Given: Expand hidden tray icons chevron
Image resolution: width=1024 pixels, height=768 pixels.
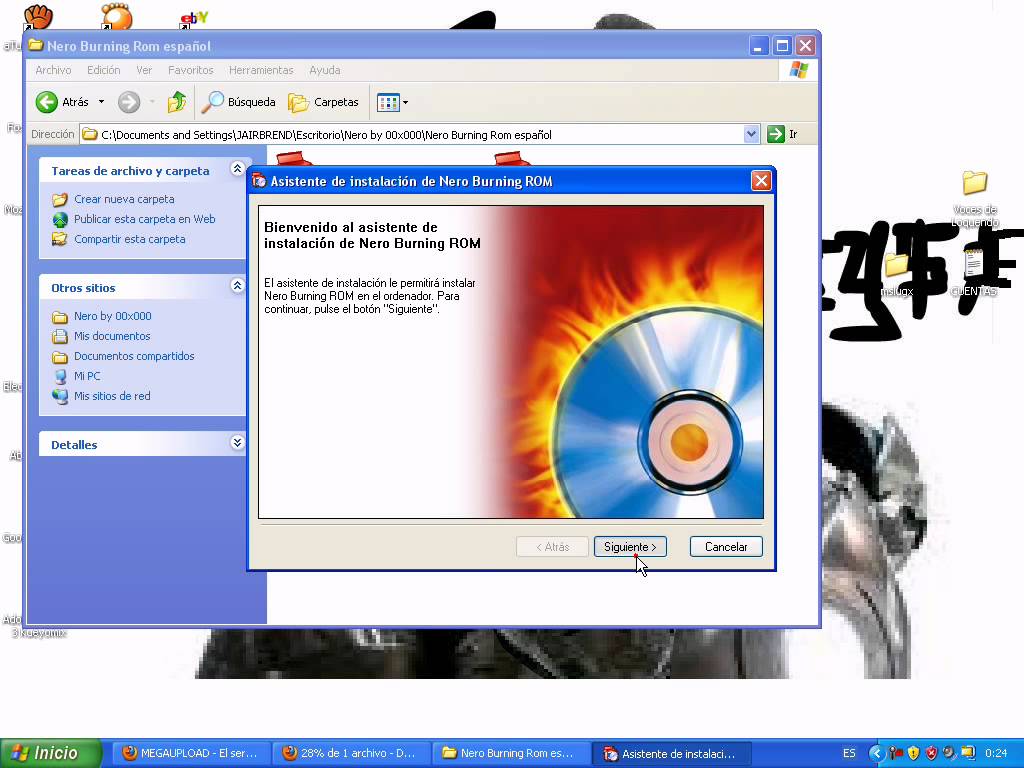Looking at the screenshot, I should coord(876,753).
